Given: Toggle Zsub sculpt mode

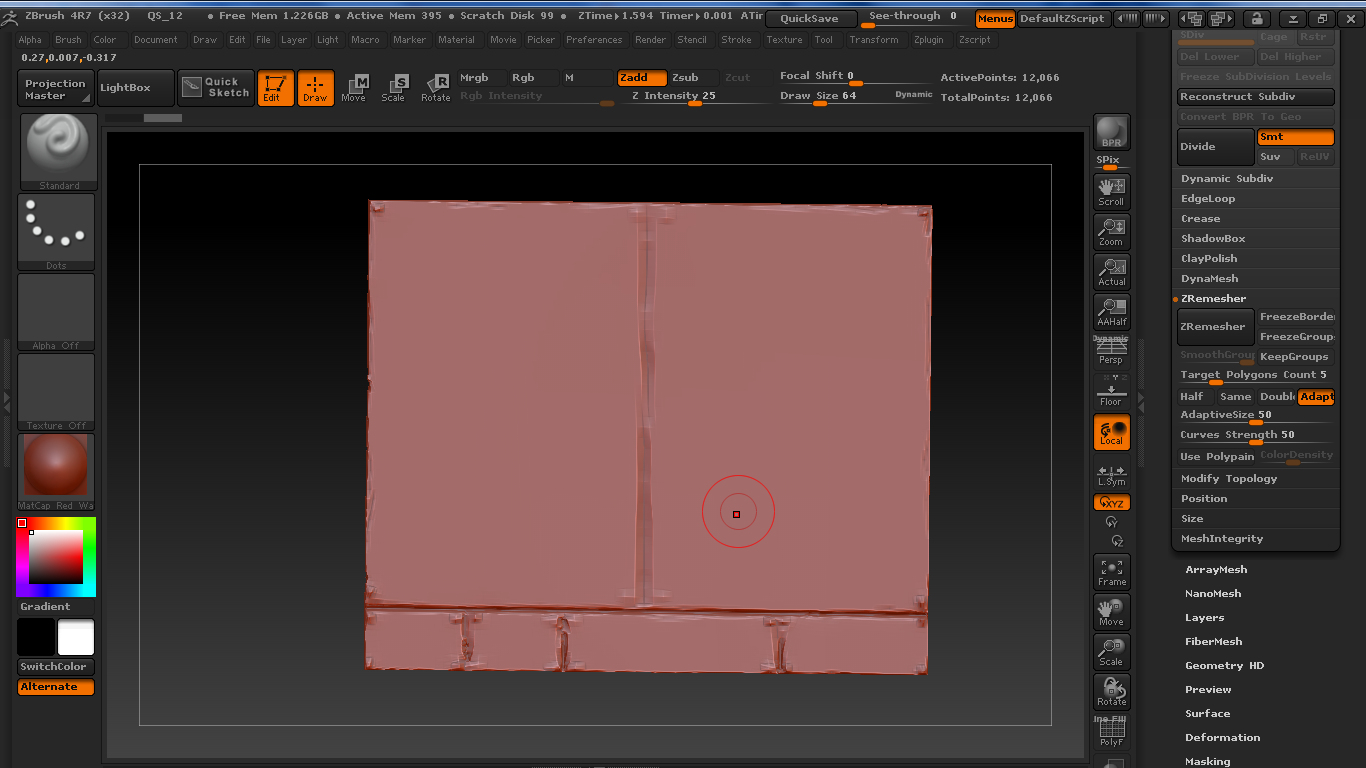Looking at the screenshot, I should coord(693,78).
